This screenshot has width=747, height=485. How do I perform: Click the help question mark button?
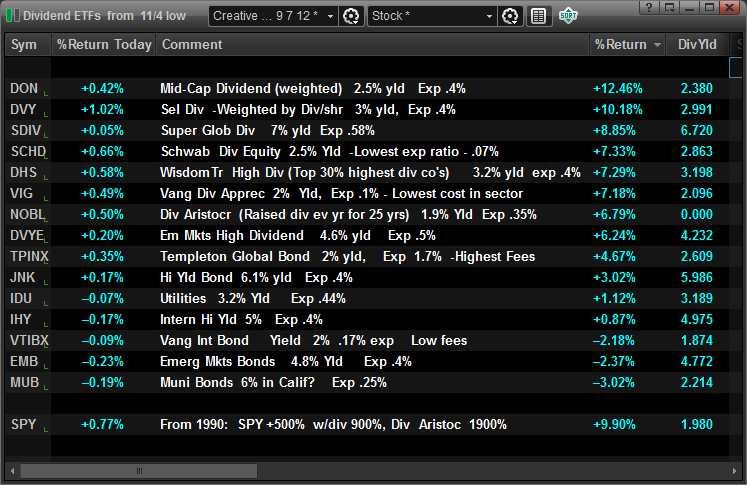coord(648,7)
